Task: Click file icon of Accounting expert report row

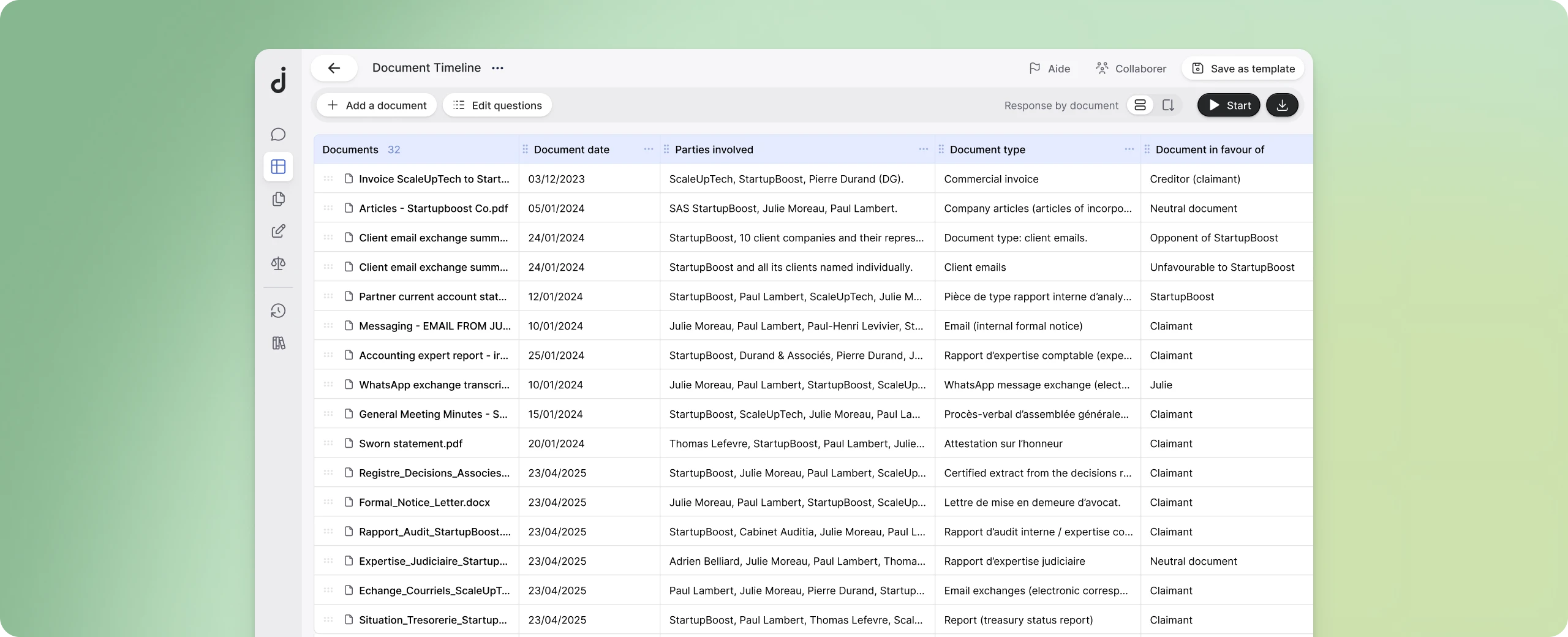Action: [349, 355]
